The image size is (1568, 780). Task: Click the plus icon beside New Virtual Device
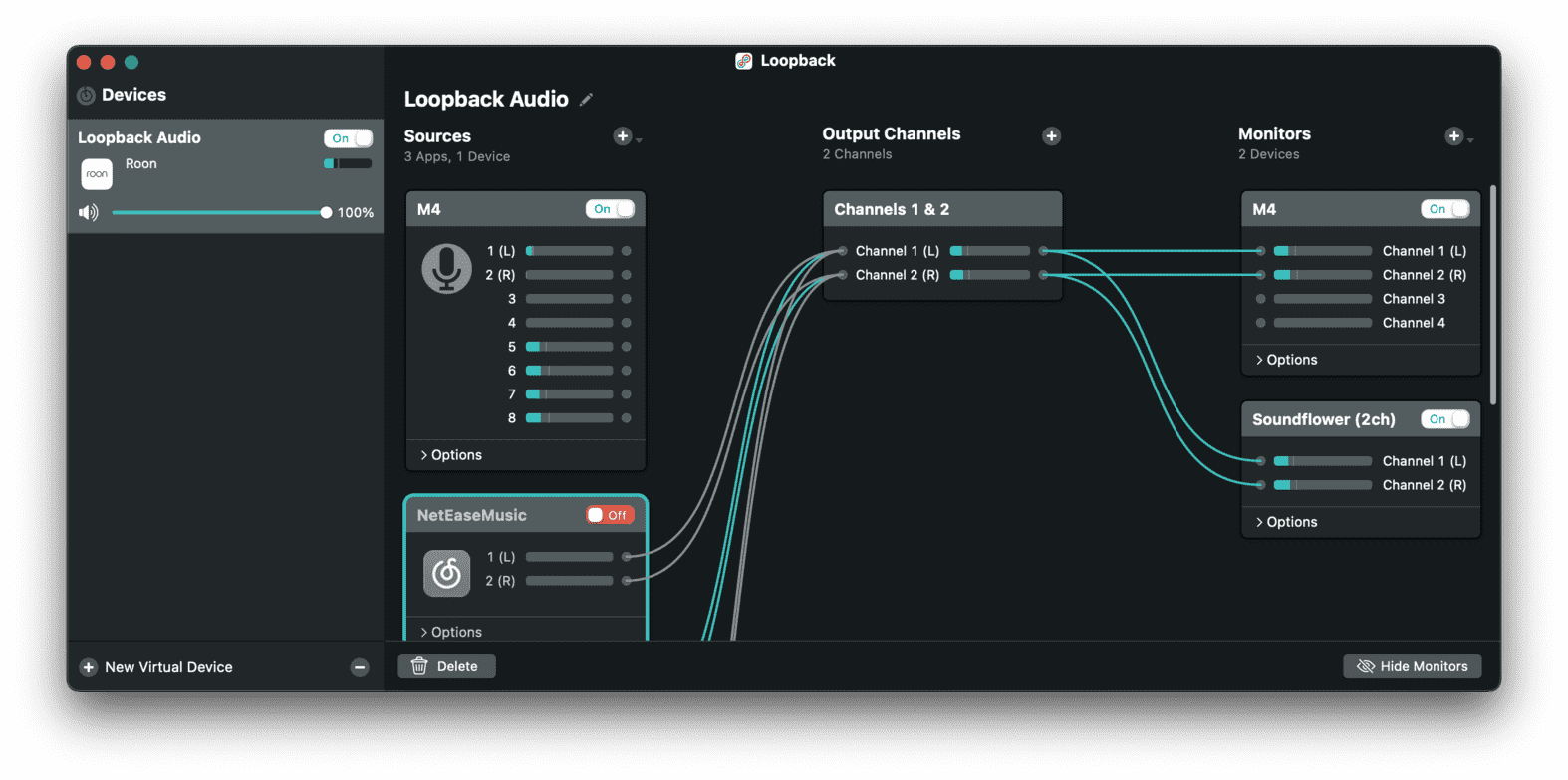pyautogui.click(x=89, y=667)
